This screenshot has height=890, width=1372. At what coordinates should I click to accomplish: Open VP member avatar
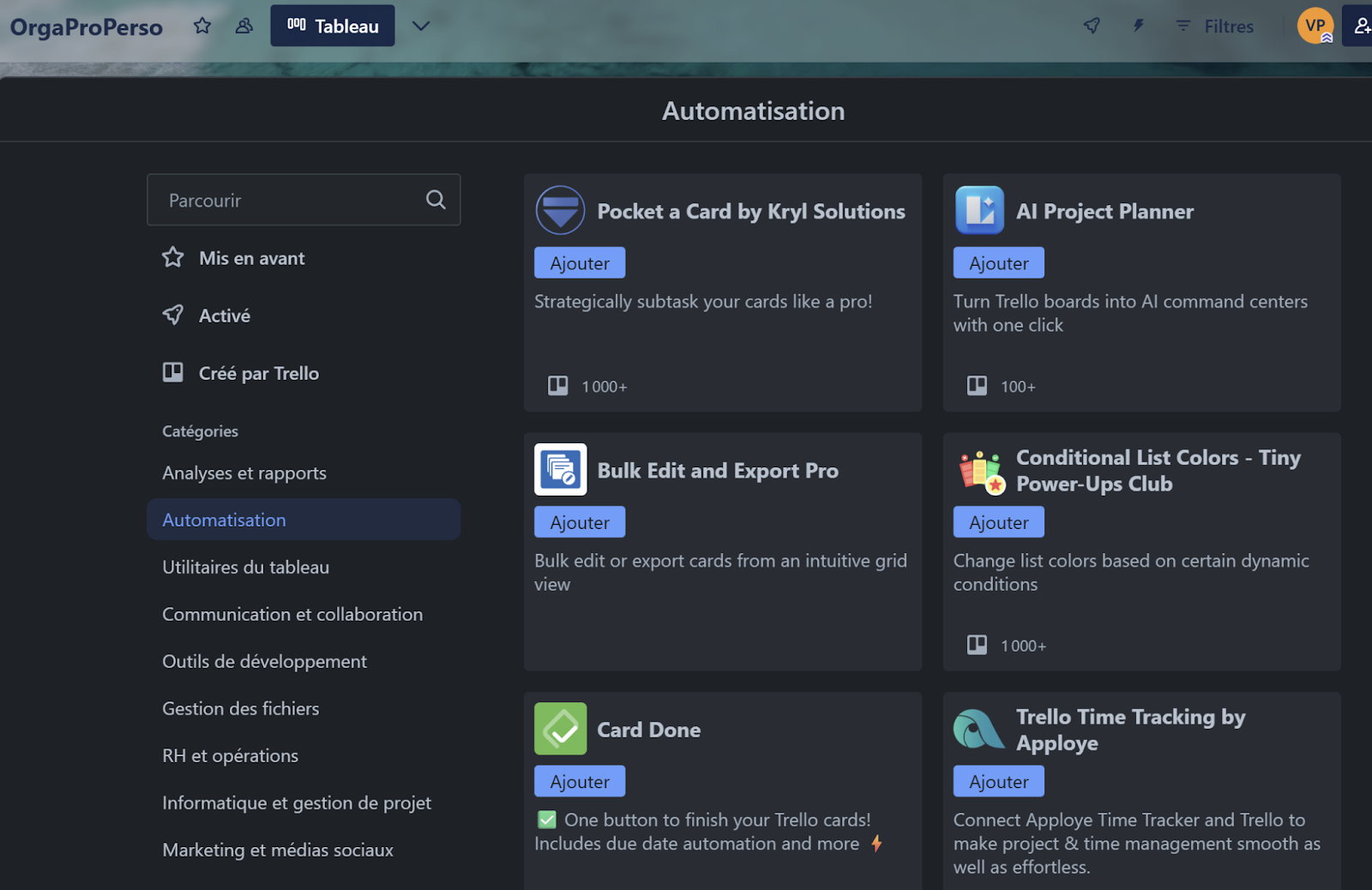point(1315,26)
